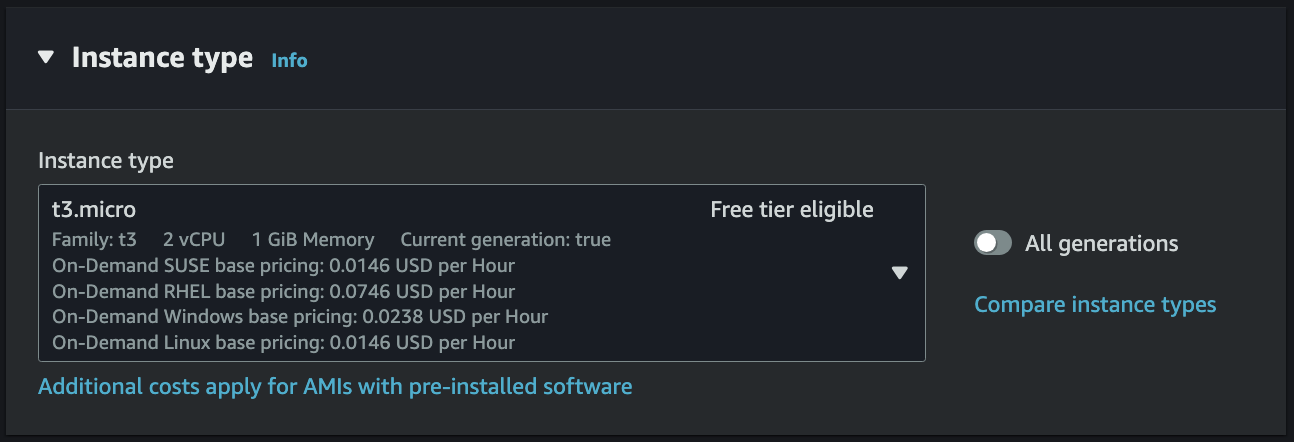Click the 1 GiB Memory detail text
The height and width of the screenshot is (442, 1294).
click(313, 240)
